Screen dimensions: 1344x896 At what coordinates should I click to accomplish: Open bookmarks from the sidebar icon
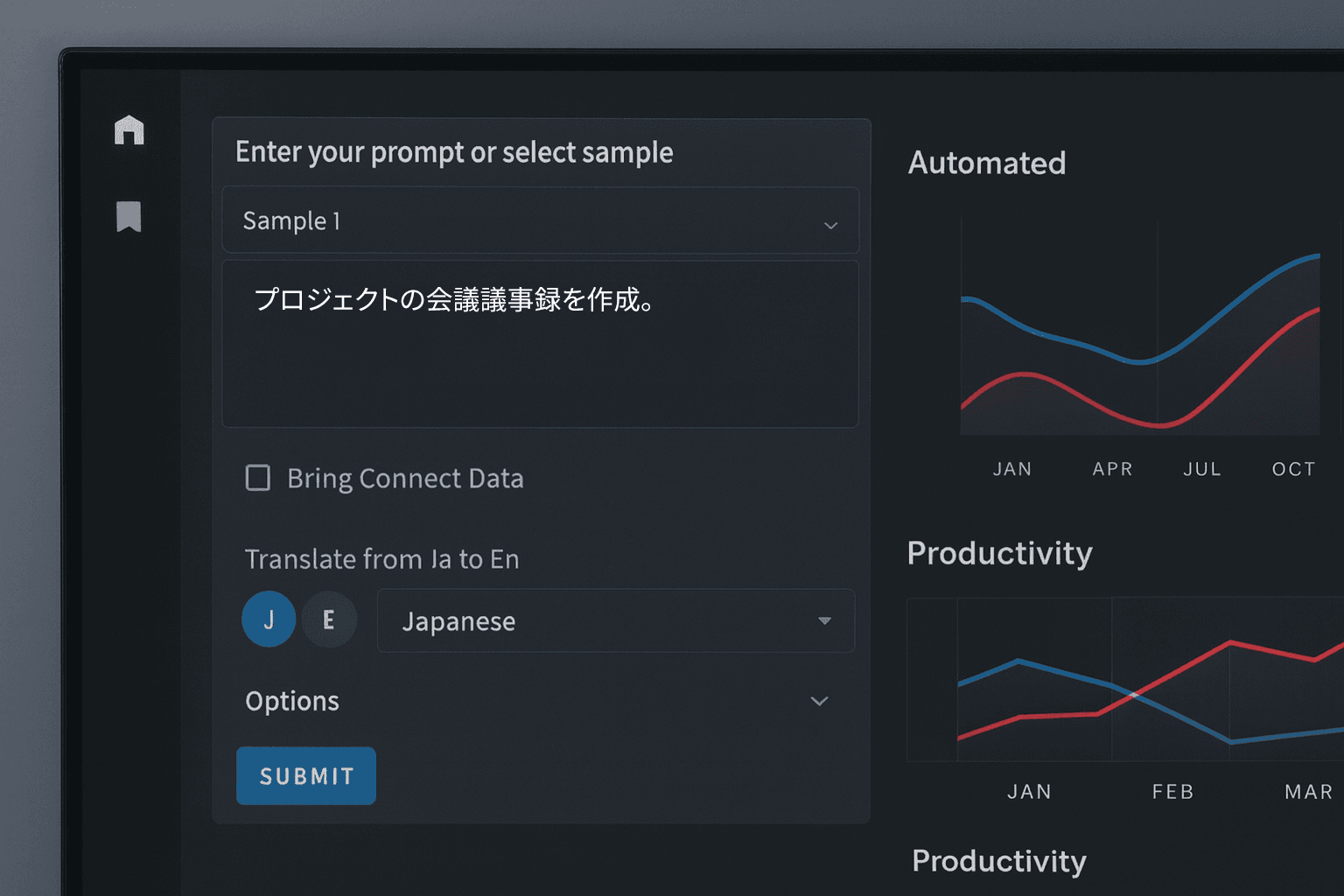[x=129, y=216]
